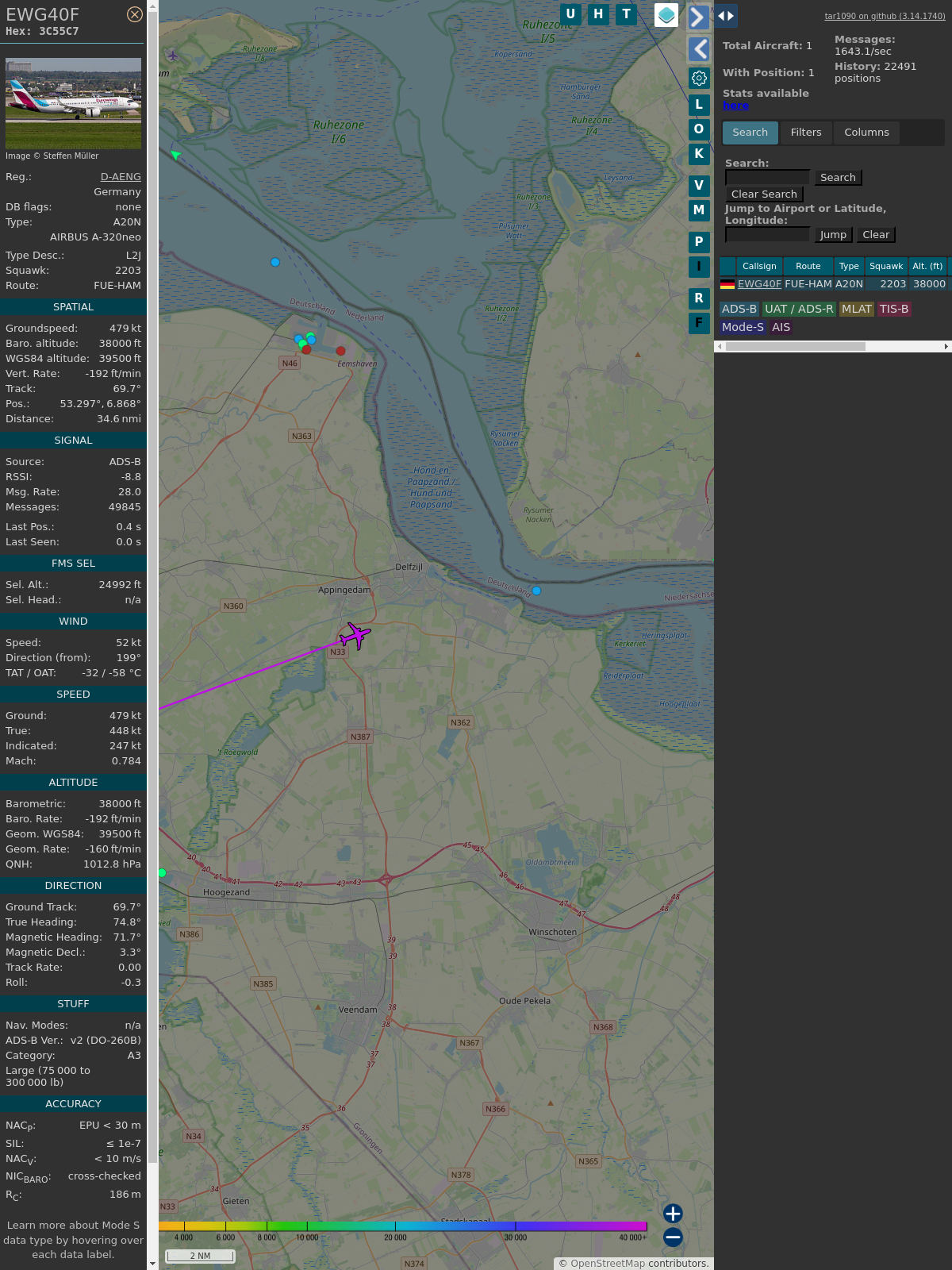Open the Stats available here link
Screen dimensions: 952x1270
(x=735, y=106)
